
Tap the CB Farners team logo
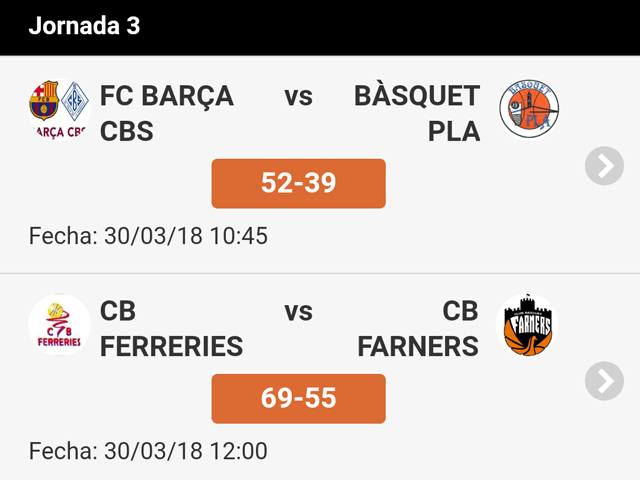[x=526, y=325]
